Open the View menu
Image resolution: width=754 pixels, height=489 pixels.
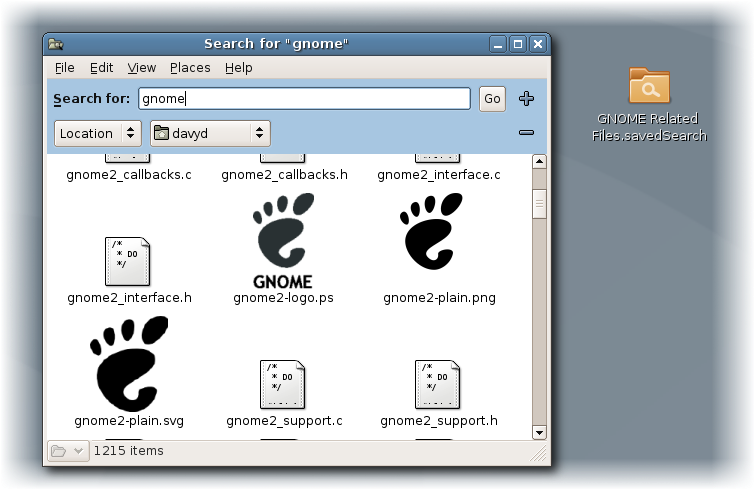[141, 68]
